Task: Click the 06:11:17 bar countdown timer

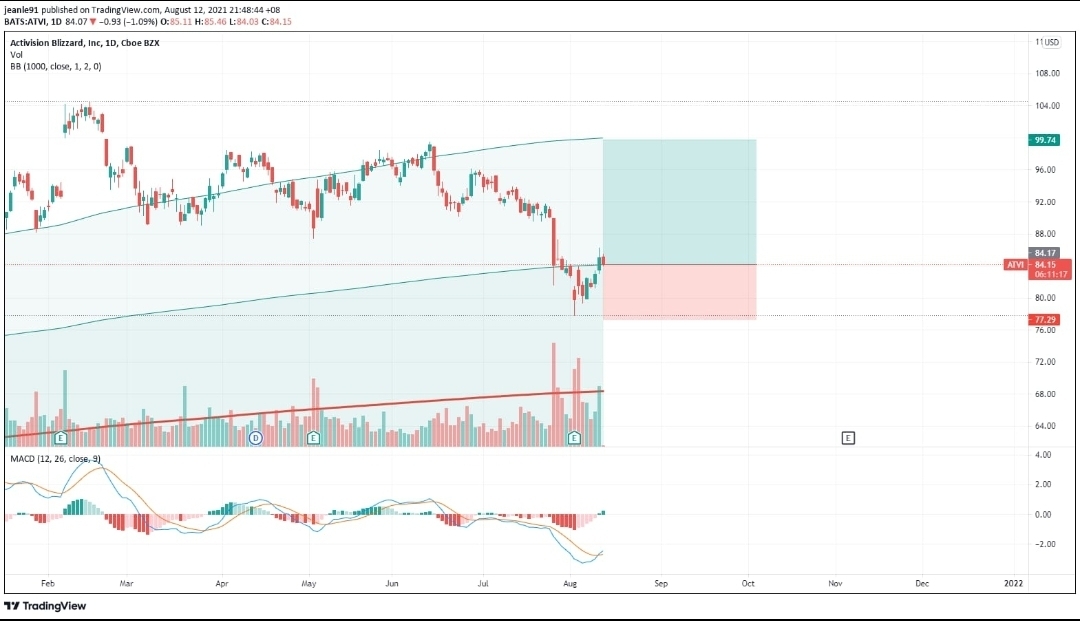Action: pos(1051,274)
